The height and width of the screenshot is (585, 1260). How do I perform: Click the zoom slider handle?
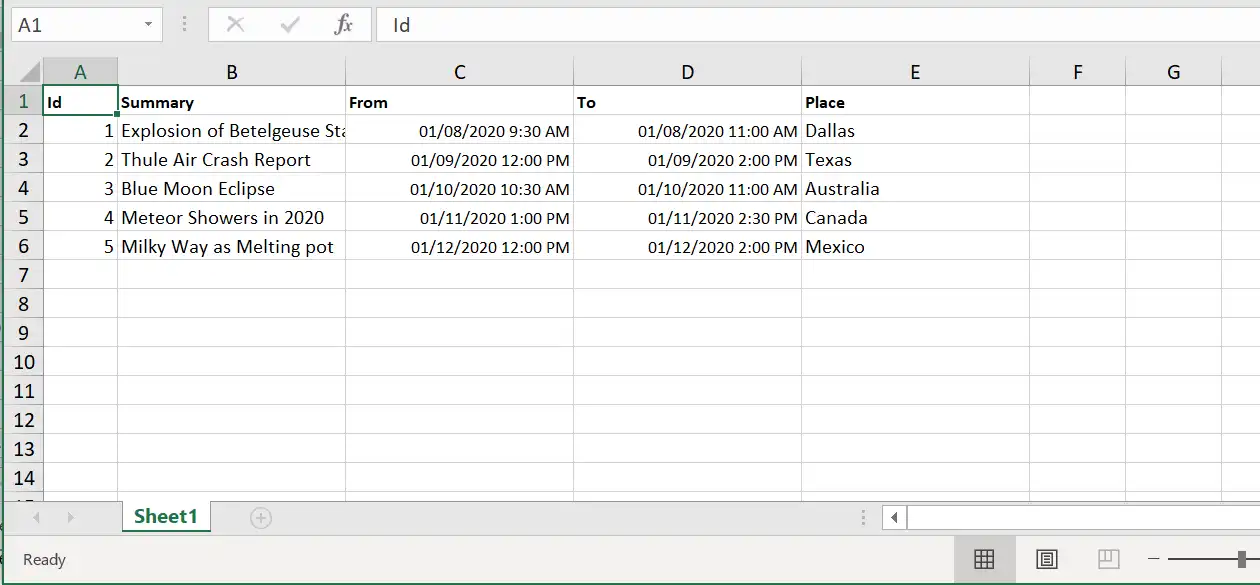[1242, 559]
